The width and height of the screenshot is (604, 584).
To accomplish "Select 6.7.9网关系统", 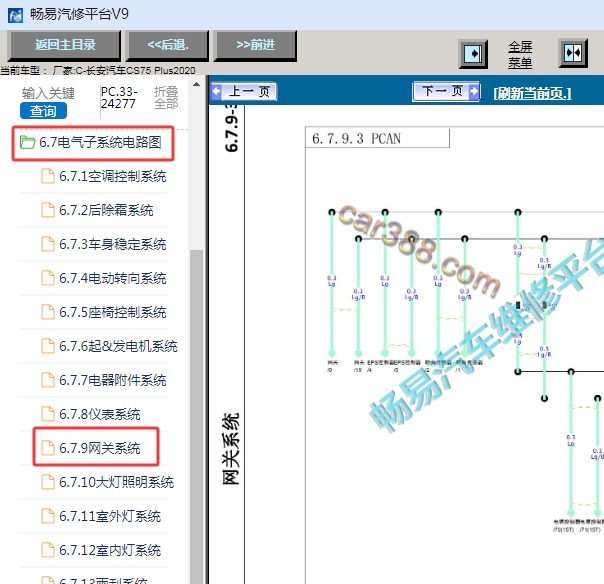I will [99, 448].
